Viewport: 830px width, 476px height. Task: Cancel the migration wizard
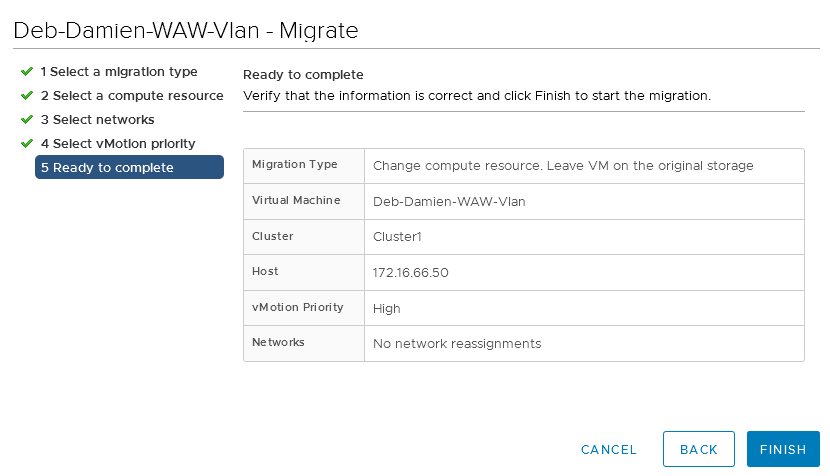click(x=608, y=450)
